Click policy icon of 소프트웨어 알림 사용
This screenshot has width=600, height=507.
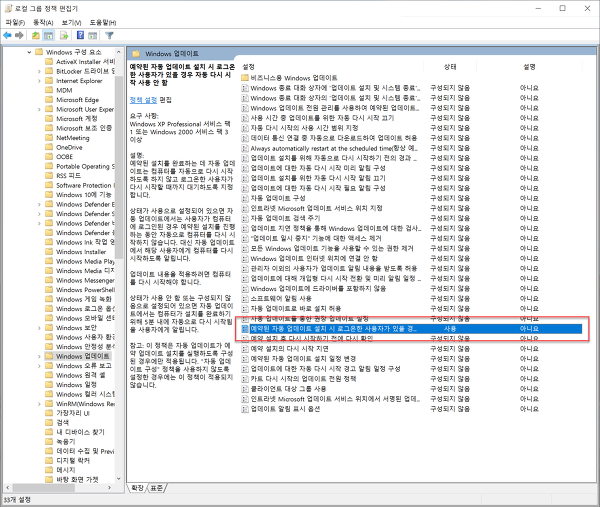[245, 298]
